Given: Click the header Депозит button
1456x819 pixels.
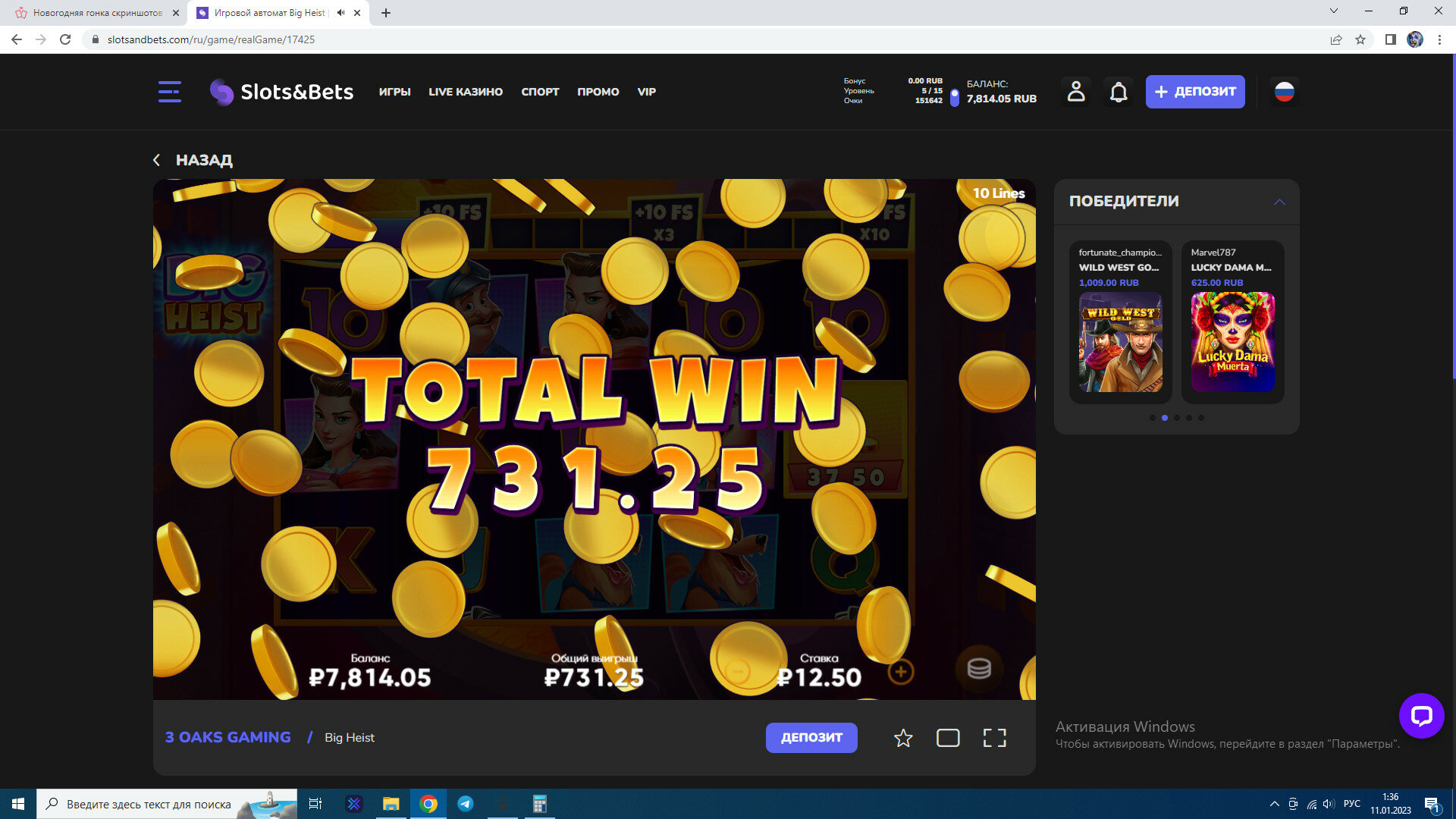Looking at the screenshot, I should tap(1194, 92).
